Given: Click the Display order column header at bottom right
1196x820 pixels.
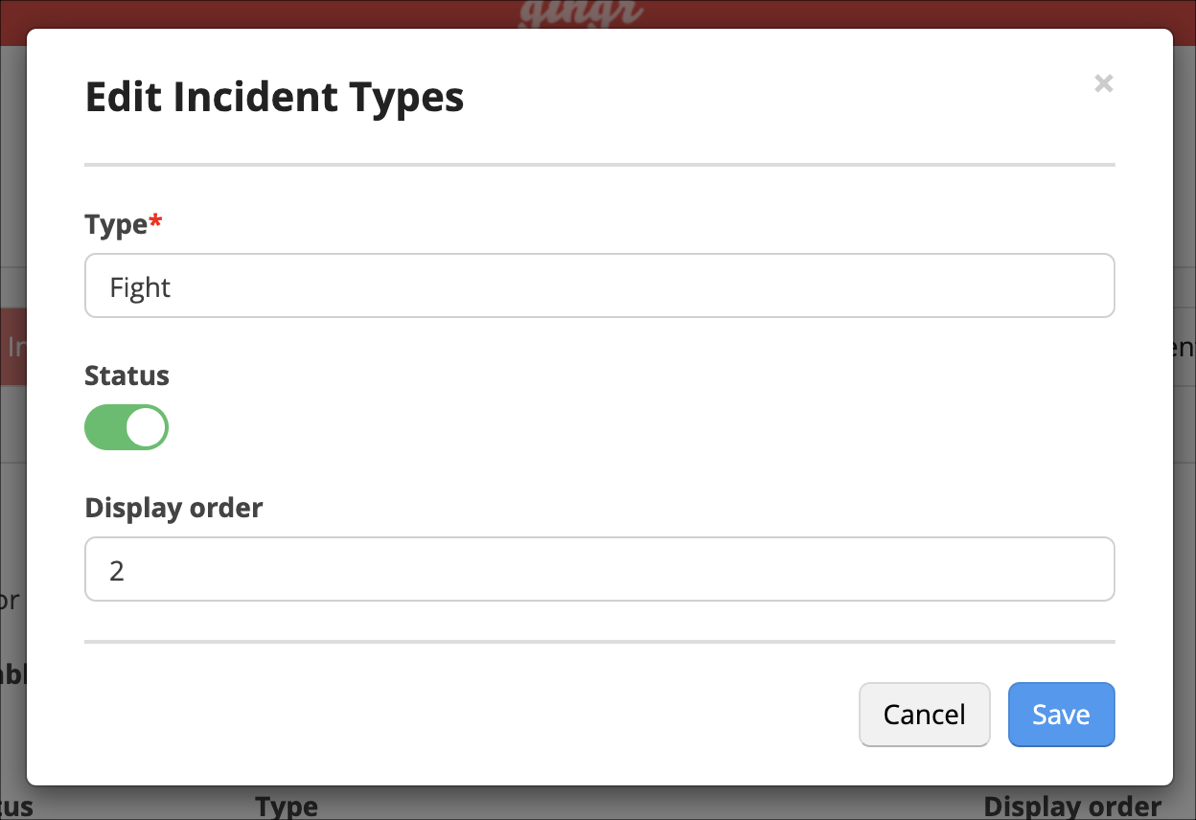Looking at the screenshot, I should [x=1071, y=806].
